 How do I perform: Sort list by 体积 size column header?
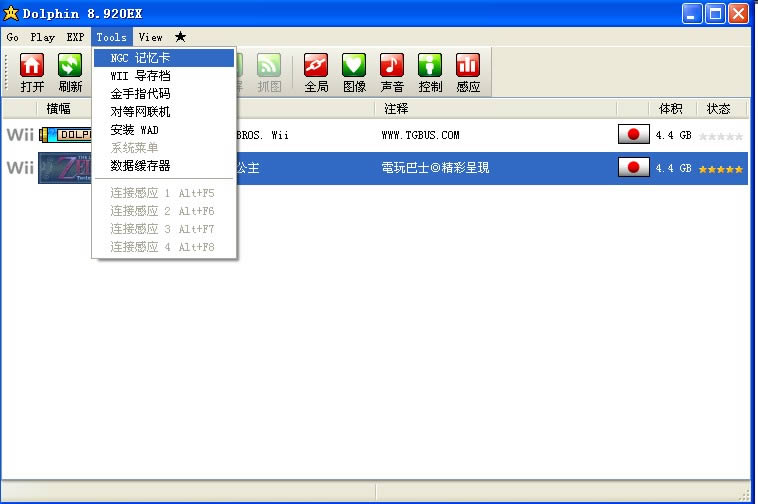pyautogui.click(x=671, y=109)
